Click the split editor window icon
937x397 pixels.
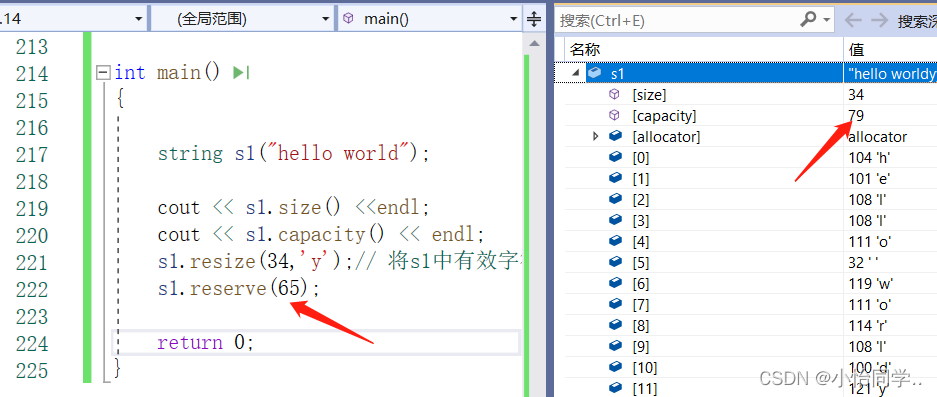534,19
